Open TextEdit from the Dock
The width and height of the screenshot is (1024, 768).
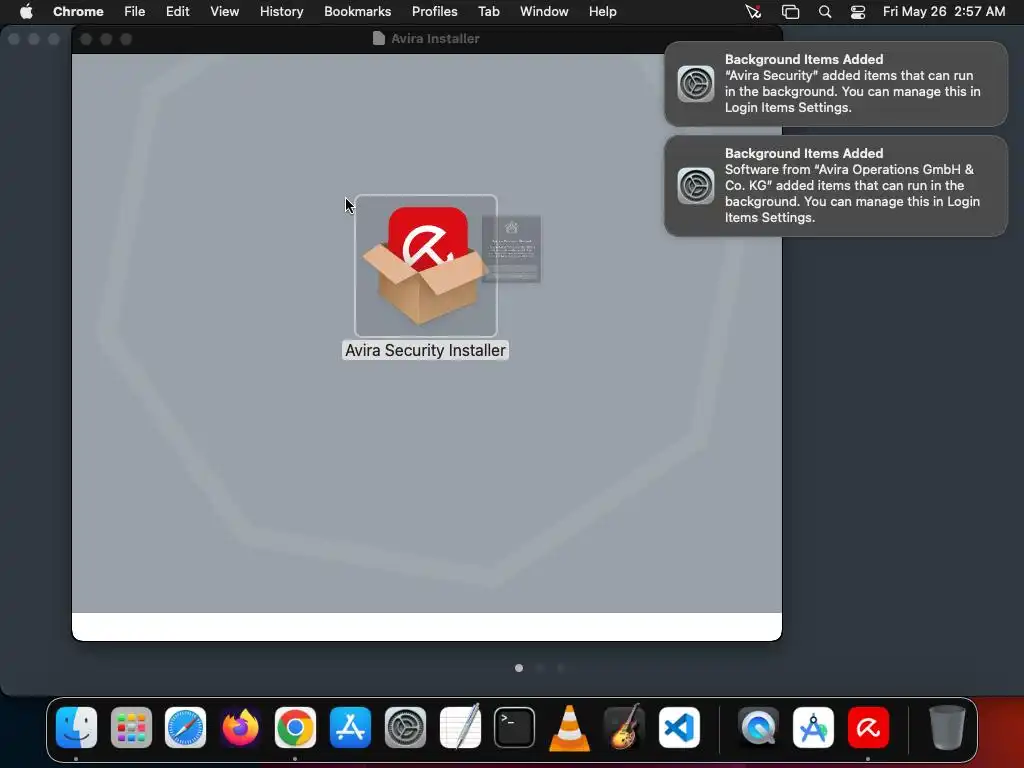click(x=460, y=728)
